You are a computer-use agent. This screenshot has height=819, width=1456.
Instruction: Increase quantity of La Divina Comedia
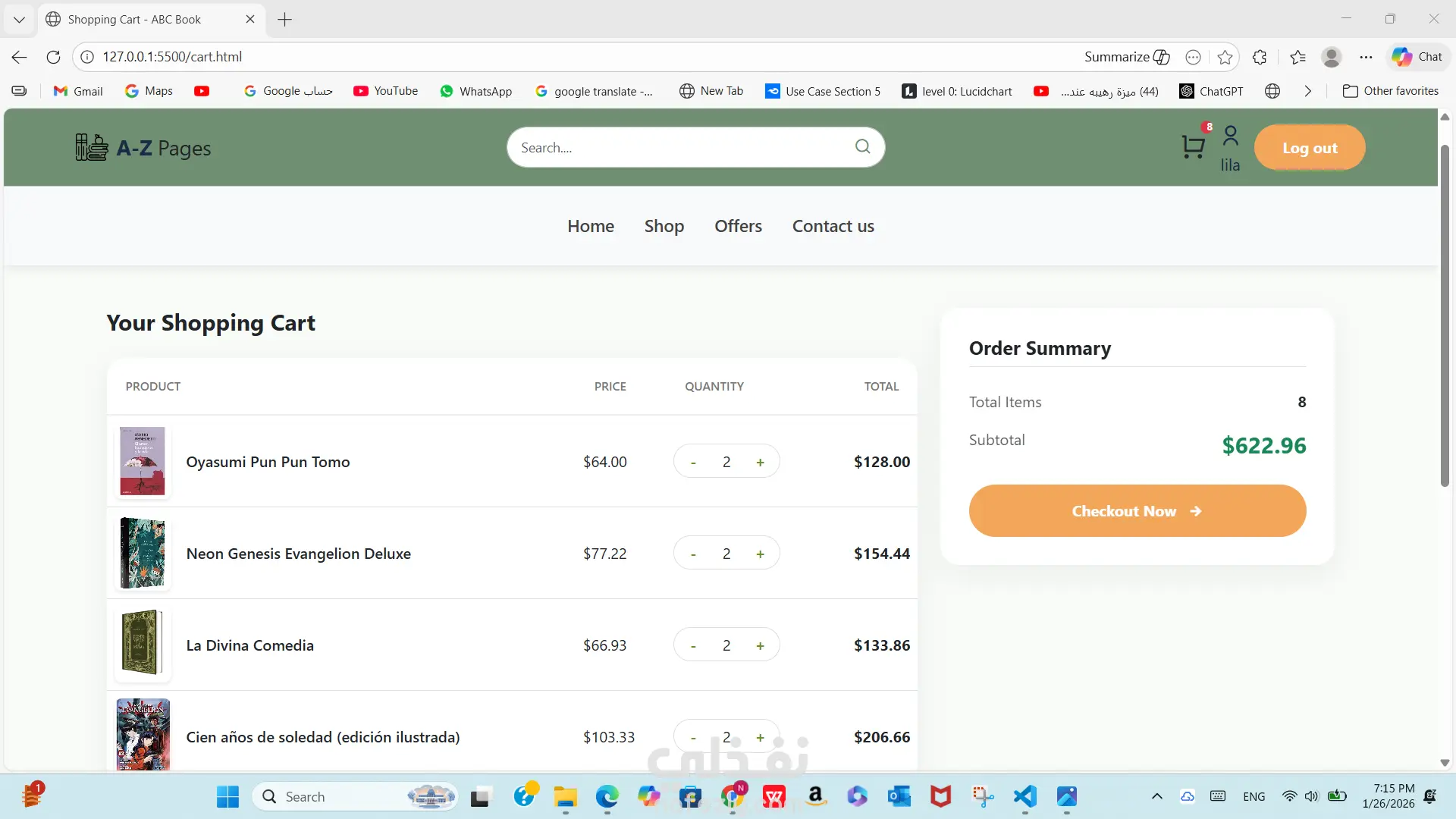(760, 646)
